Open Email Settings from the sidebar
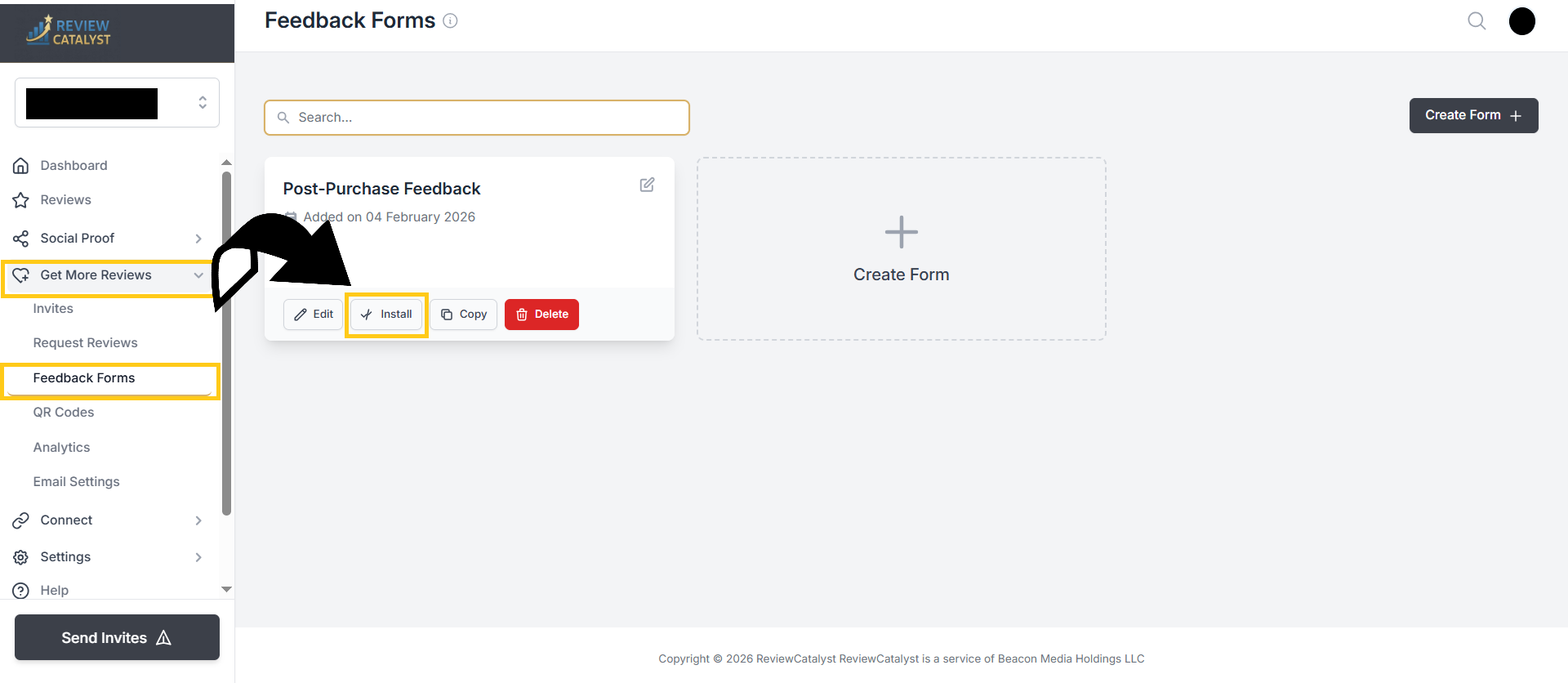1568x683 pixels. 76,481
